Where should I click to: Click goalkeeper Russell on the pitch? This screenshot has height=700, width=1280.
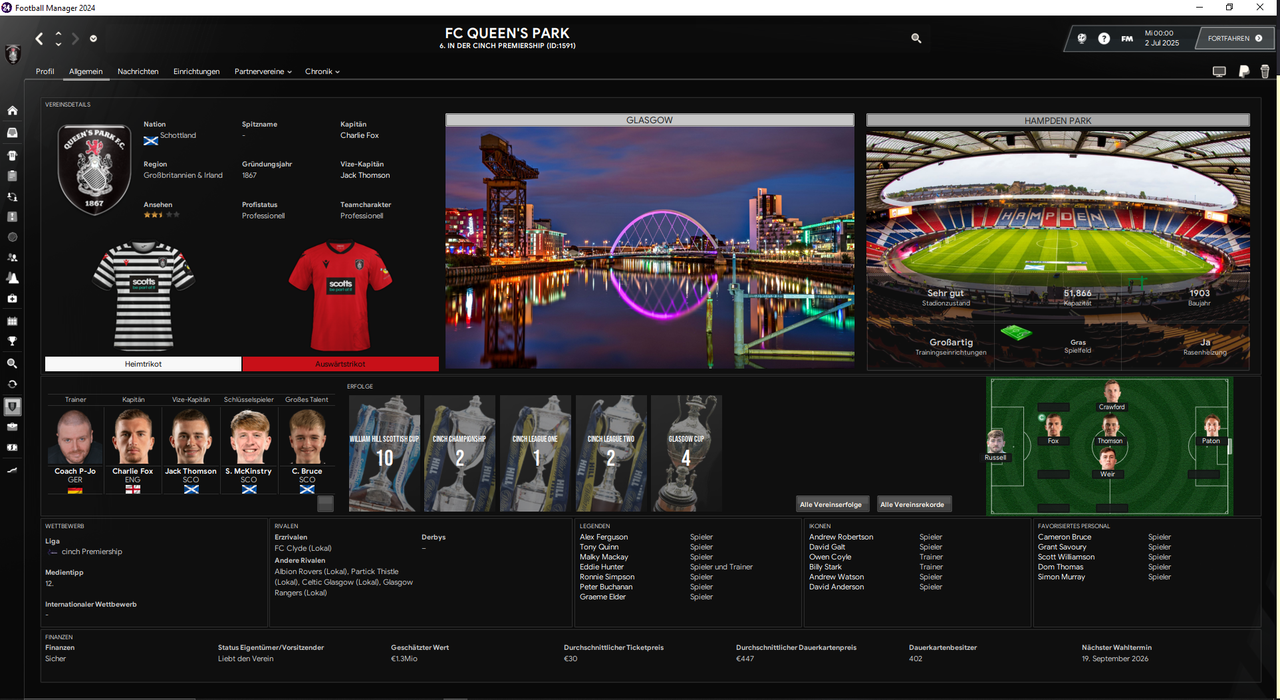[995, 446]
